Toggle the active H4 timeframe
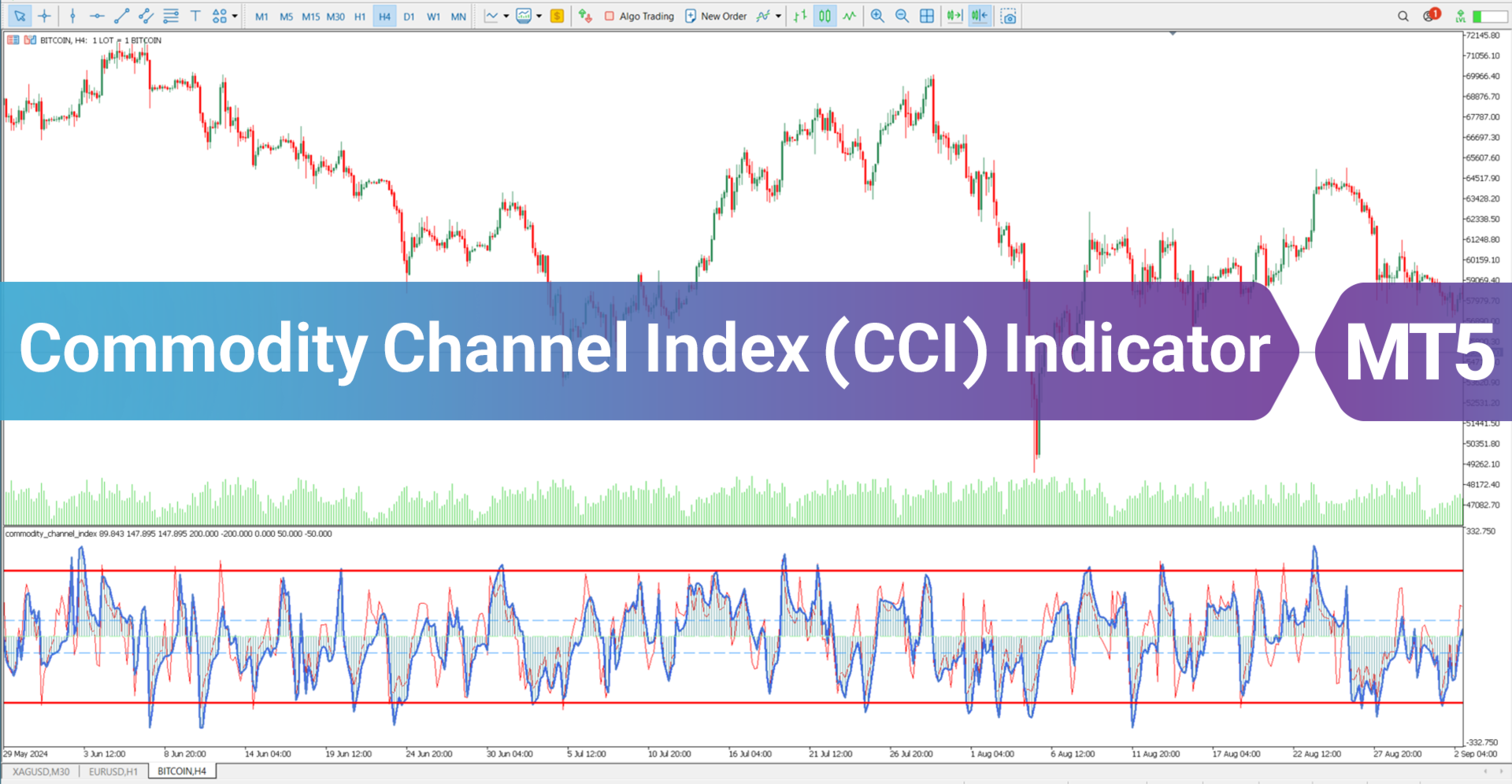The height and width of the screenshot is (784, 1512). tap(384, 17)
